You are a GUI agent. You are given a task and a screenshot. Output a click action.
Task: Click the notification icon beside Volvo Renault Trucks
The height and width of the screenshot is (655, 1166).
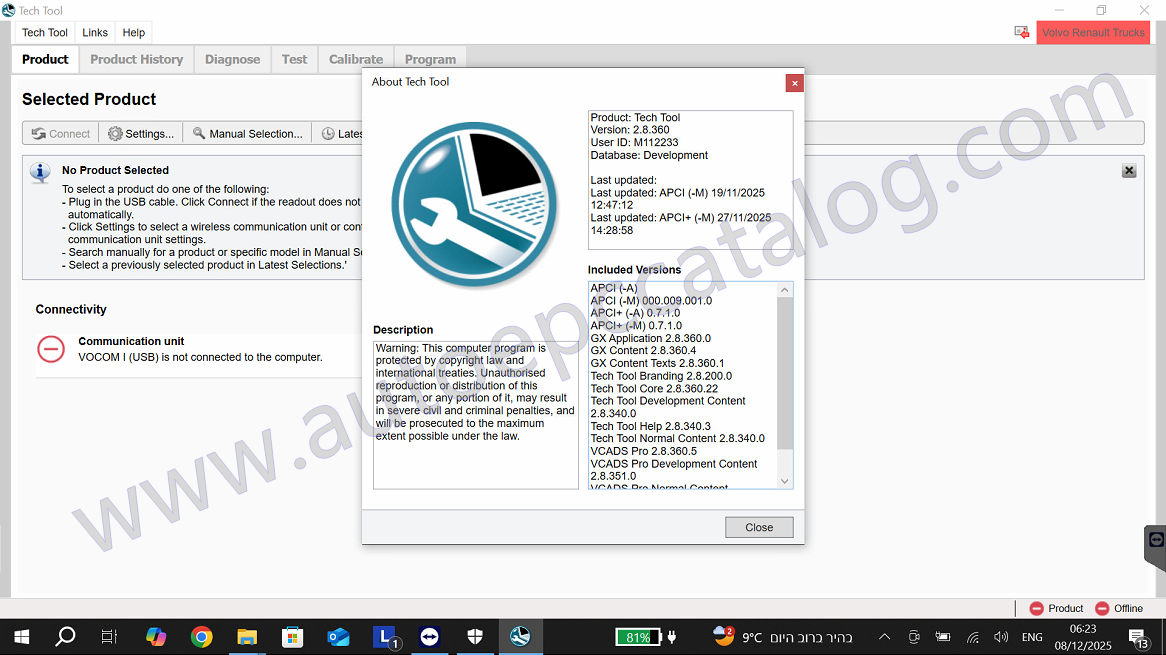(x=1021, y=33)
